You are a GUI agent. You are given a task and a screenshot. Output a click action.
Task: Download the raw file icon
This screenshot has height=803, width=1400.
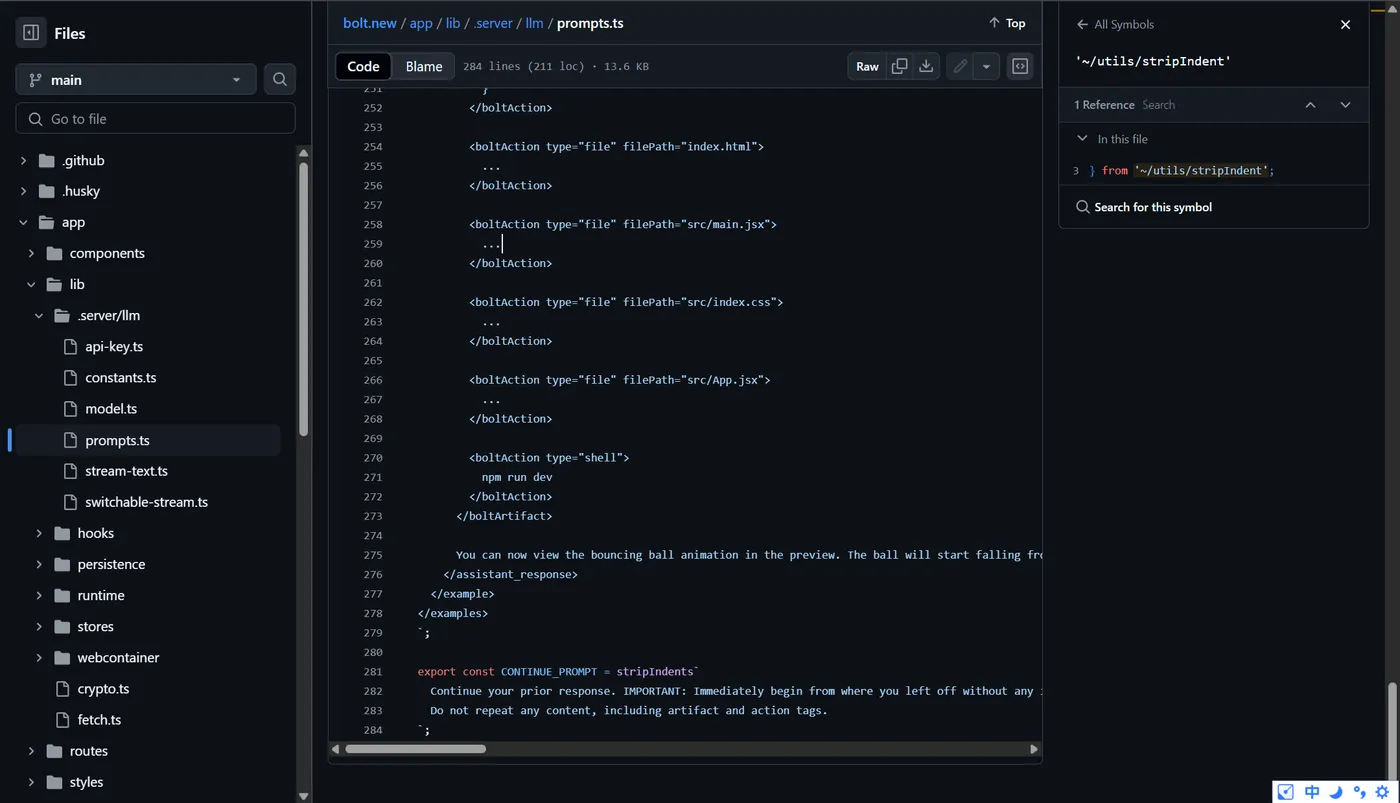coord(926,66)
